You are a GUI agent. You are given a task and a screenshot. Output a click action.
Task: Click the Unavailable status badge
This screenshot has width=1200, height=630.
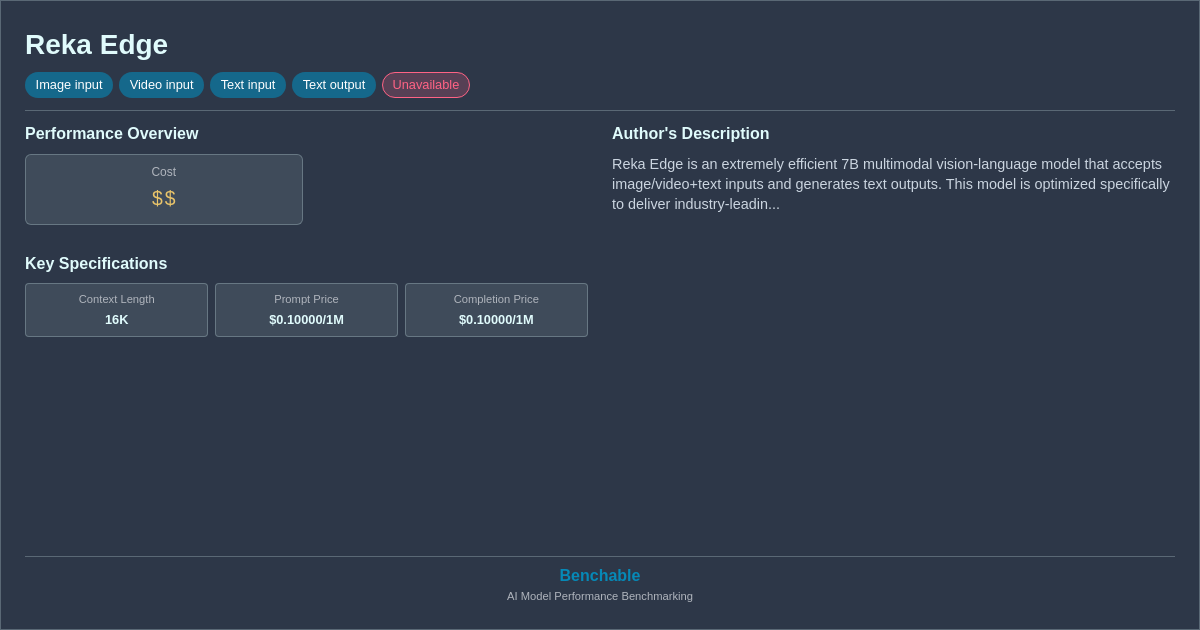tap(426, 85)
